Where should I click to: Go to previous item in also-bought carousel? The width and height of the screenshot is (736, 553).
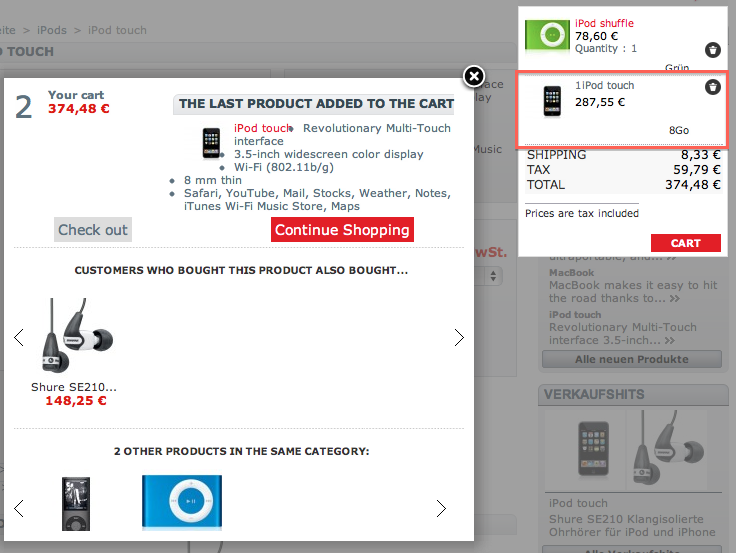point(19,337)
